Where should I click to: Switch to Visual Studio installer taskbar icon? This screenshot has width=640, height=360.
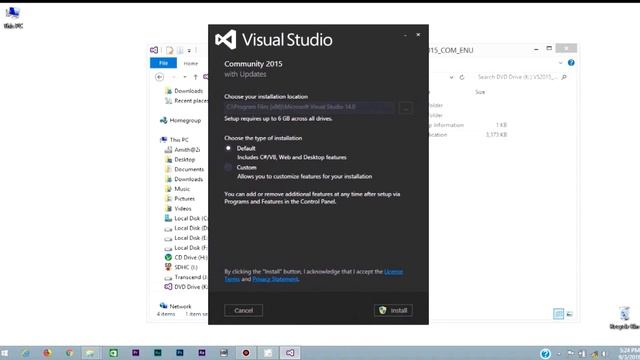(290, 353)
